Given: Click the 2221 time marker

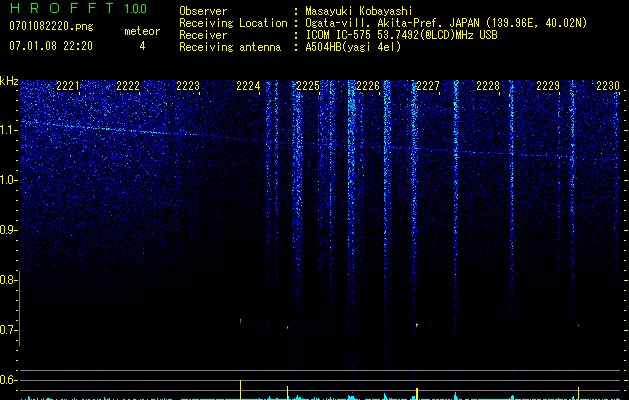Looking at the screenshot, I should (x=68, y=86).
